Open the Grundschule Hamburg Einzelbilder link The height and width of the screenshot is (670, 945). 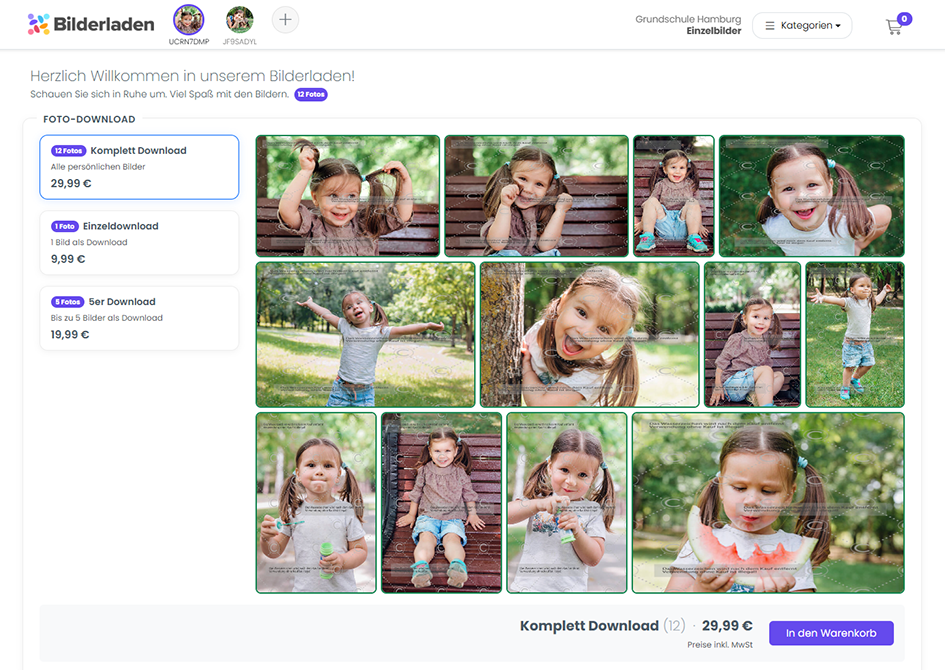point(688,25)
